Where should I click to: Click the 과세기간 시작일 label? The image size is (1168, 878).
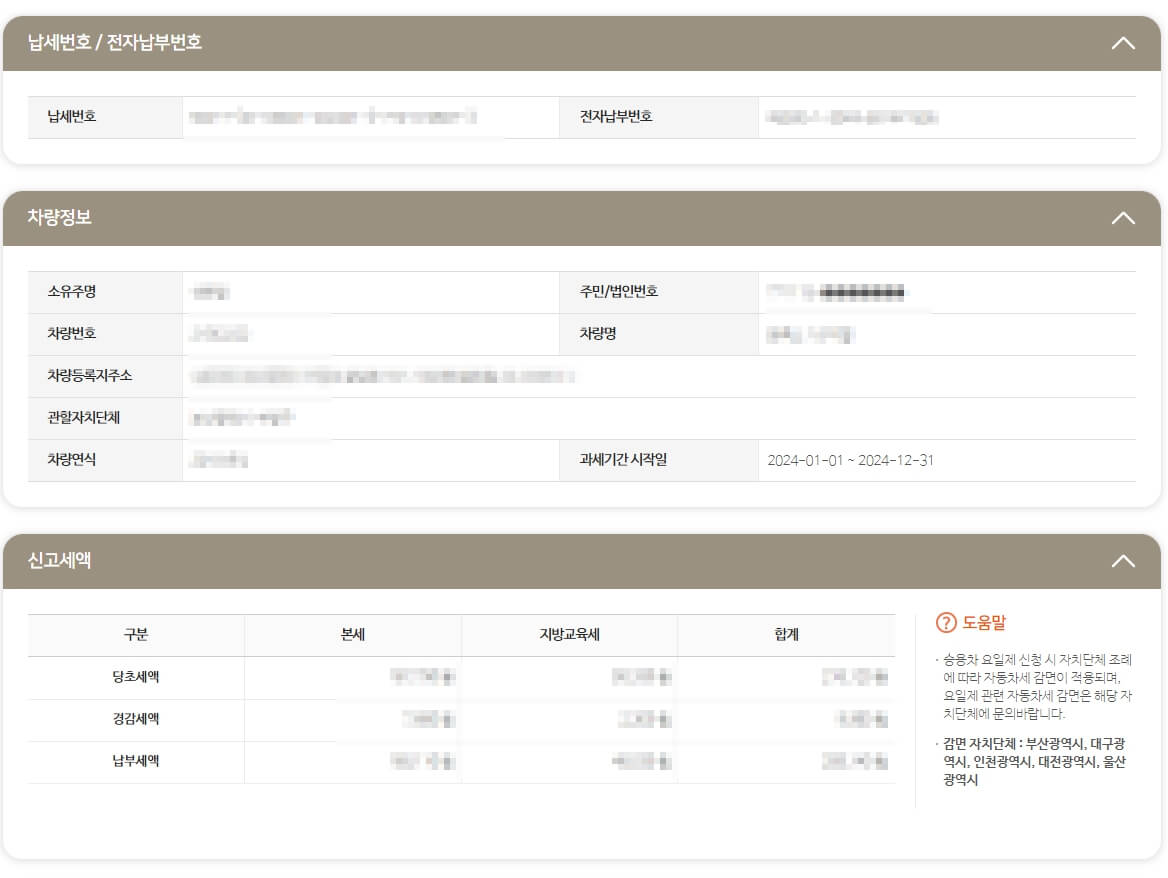623,459
